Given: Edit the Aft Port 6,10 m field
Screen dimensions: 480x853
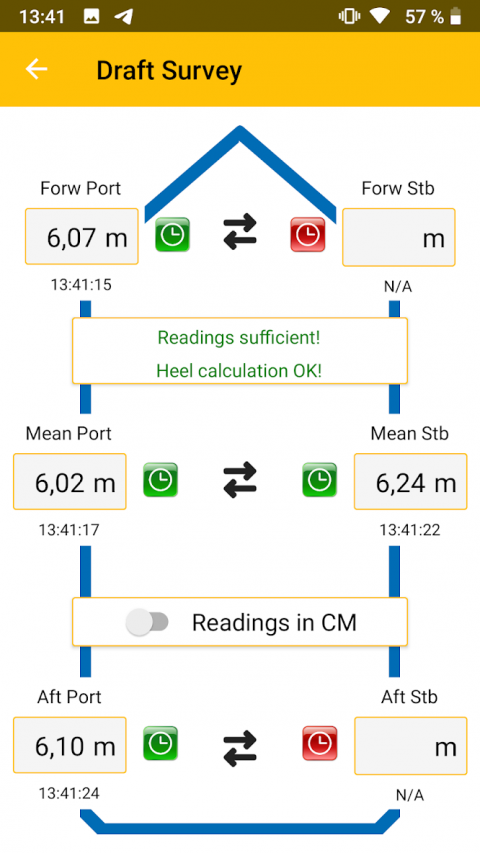Looking at the screenshot, I should (x=70, y=745).
